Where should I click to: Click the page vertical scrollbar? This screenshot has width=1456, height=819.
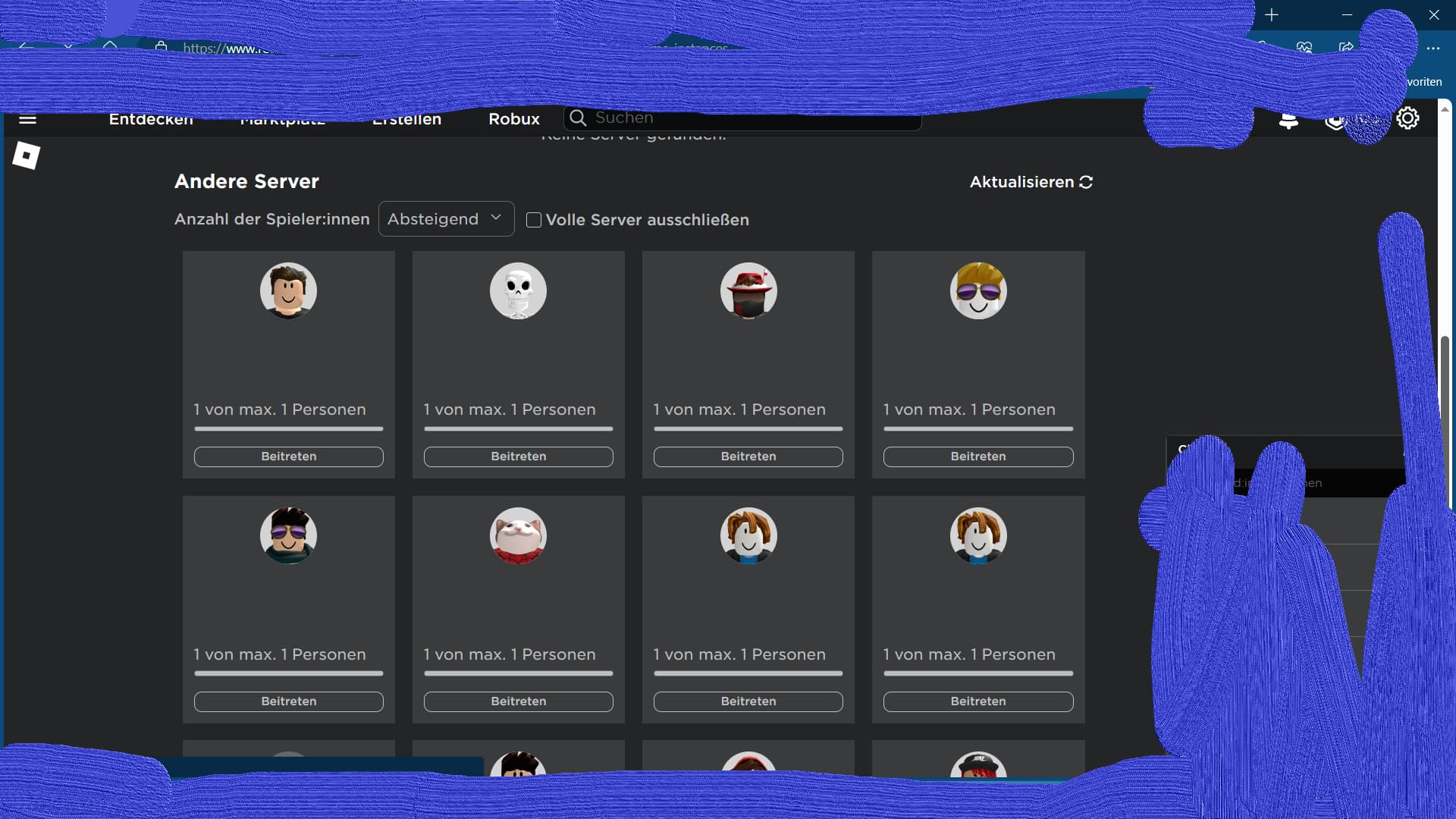1445,417
